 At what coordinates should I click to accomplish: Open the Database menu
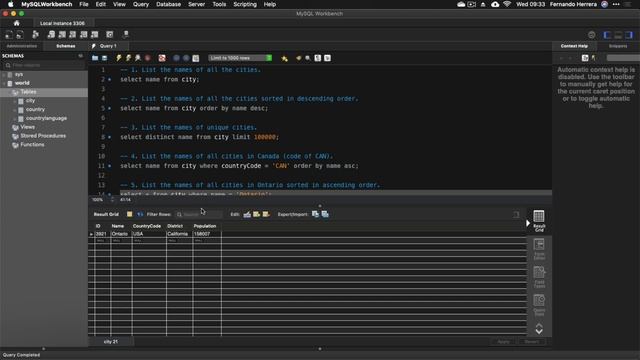pos(169,4)
